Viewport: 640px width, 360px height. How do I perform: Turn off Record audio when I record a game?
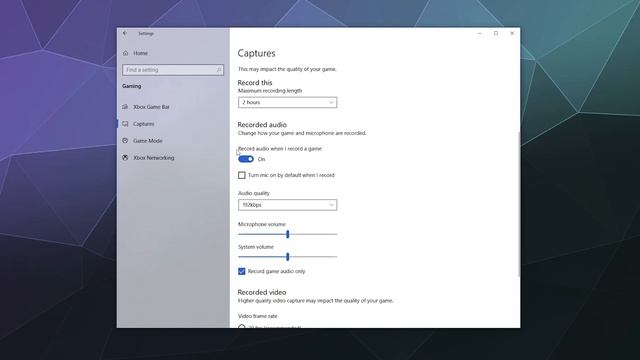coord(246,159)
